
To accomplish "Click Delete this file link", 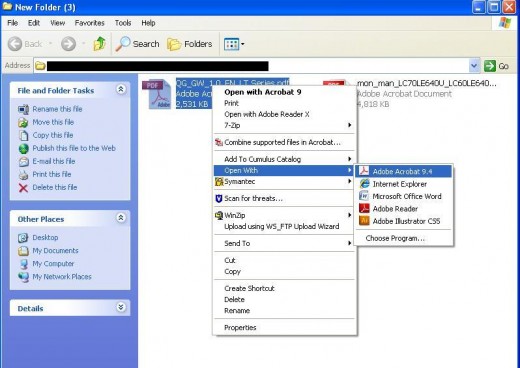I will [55, 188].
